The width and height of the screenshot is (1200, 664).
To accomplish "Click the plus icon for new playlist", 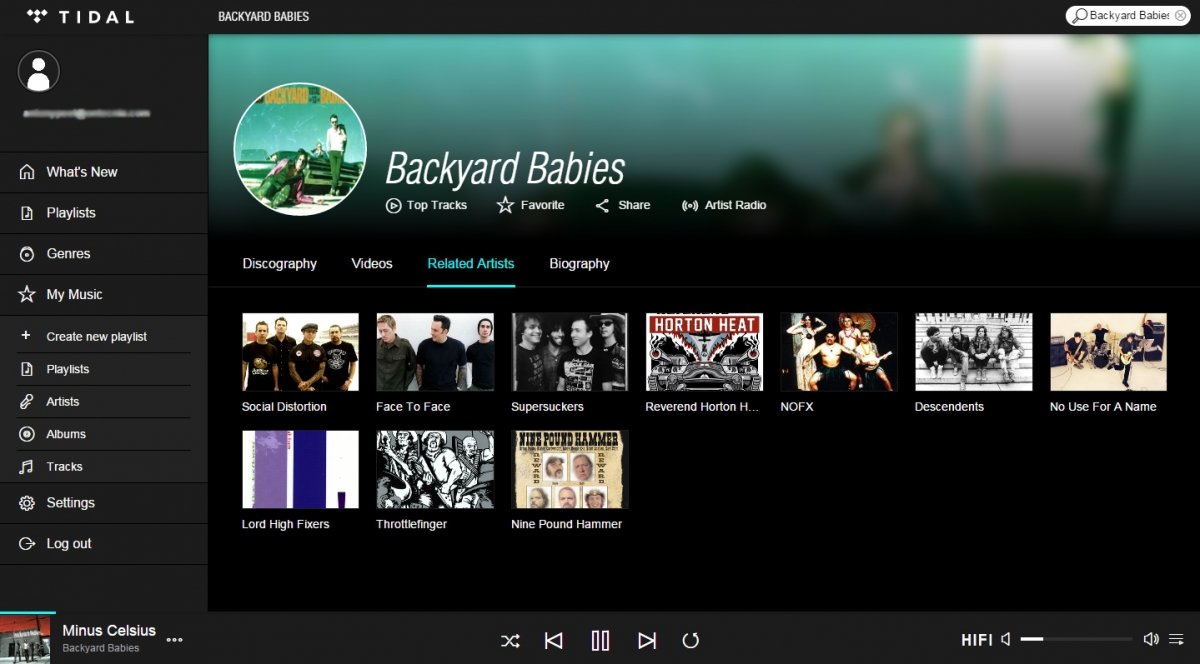I will pos(26,336).
